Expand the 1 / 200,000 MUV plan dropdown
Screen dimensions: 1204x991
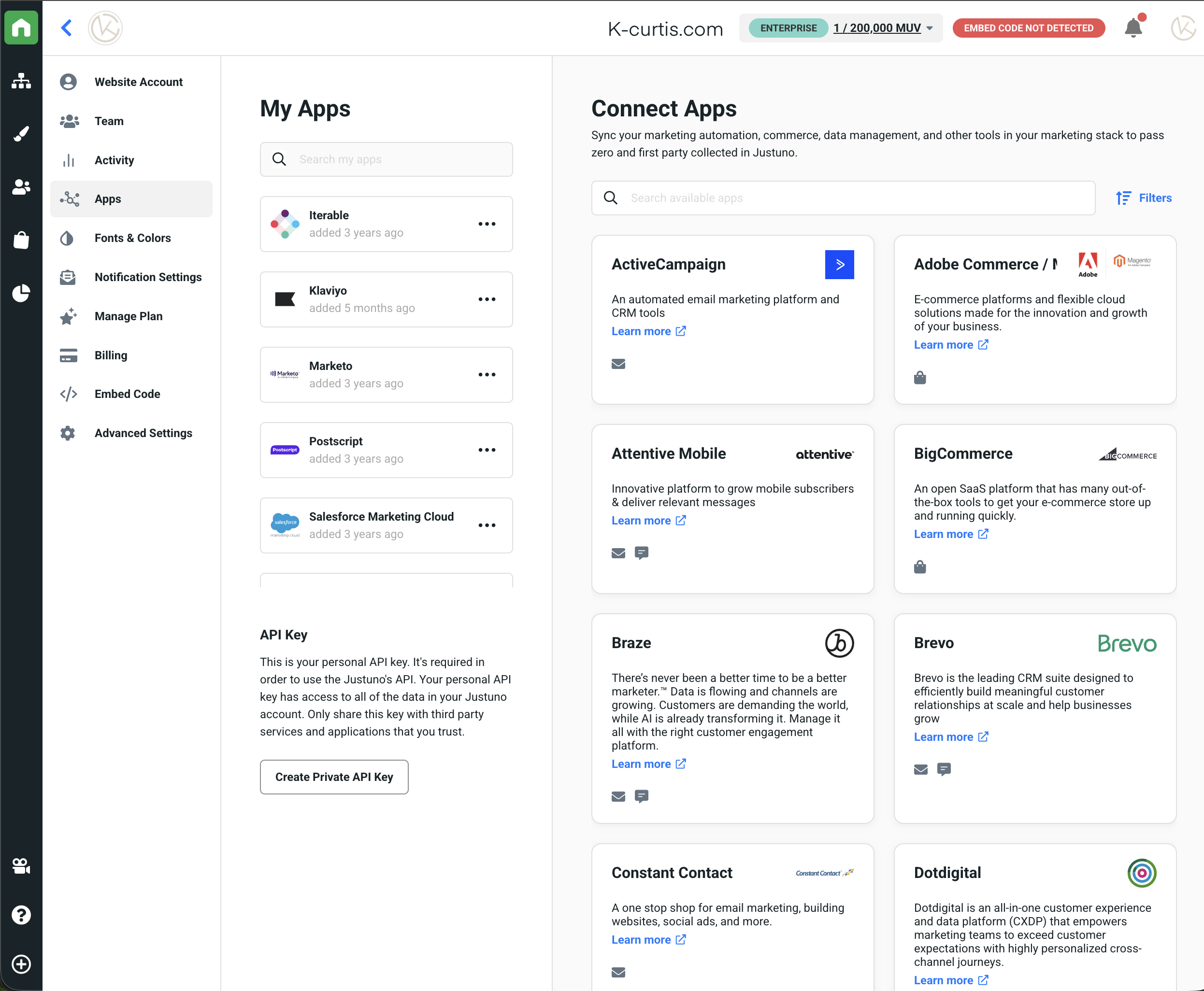(883, 28)
